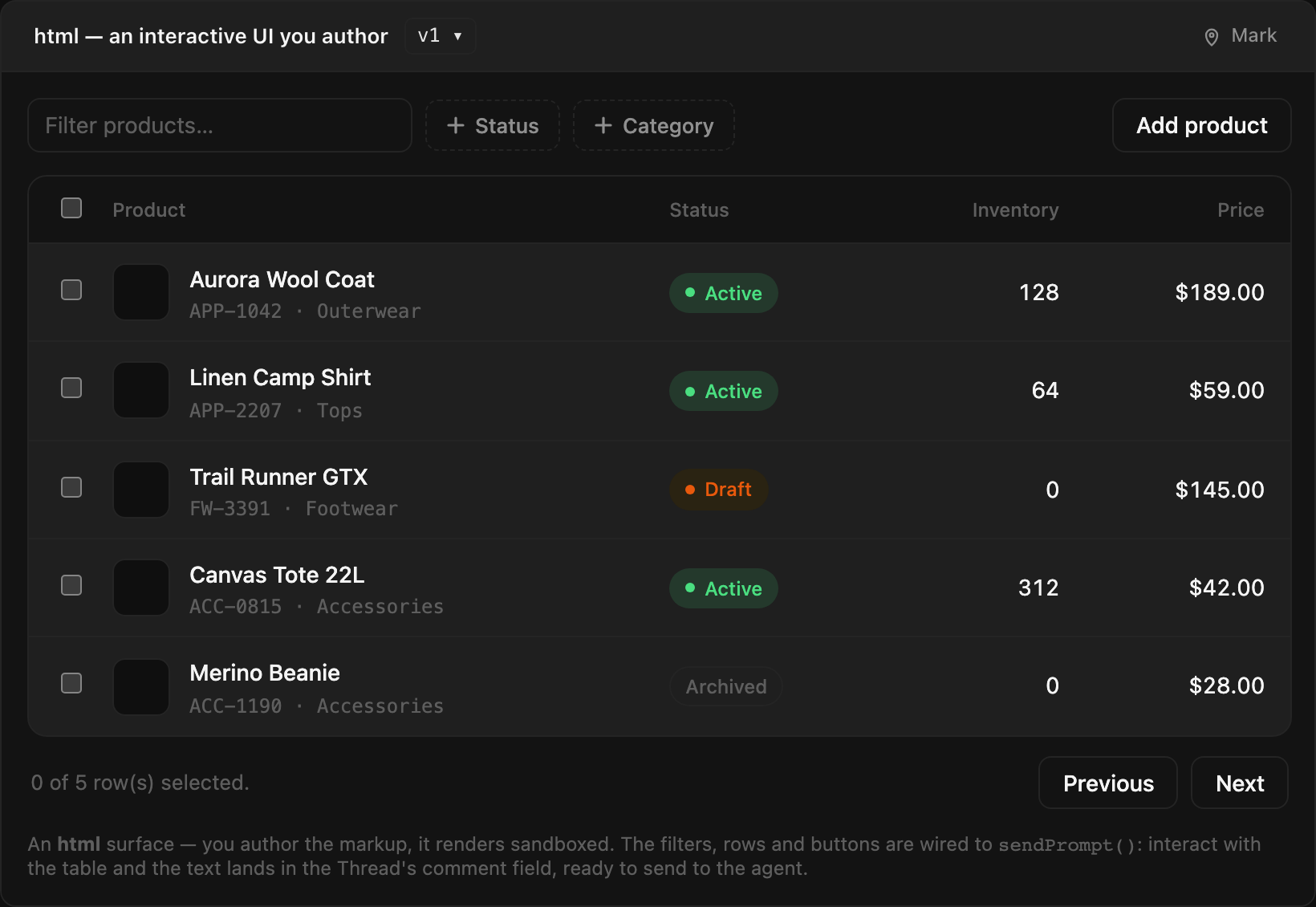Check the Trail Runner GTX row checkbox
Viewport: 1316px width, 907px height.
[x=71, y=487]
